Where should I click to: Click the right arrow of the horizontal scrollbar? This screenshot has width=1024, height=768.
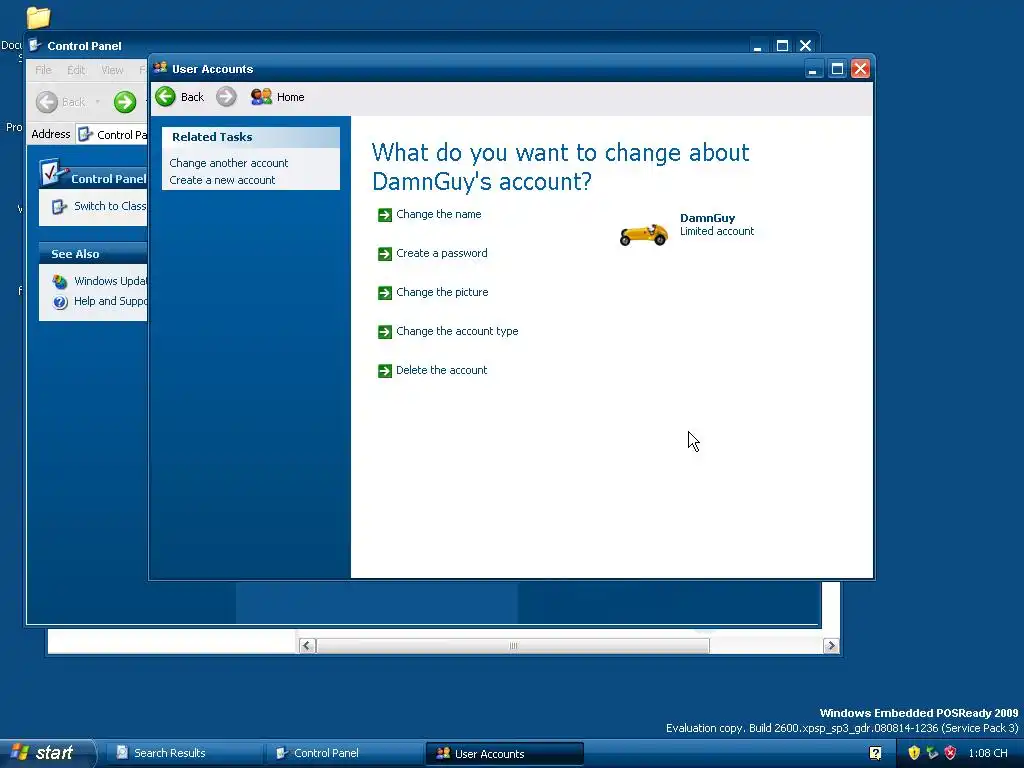coord(831,646)
